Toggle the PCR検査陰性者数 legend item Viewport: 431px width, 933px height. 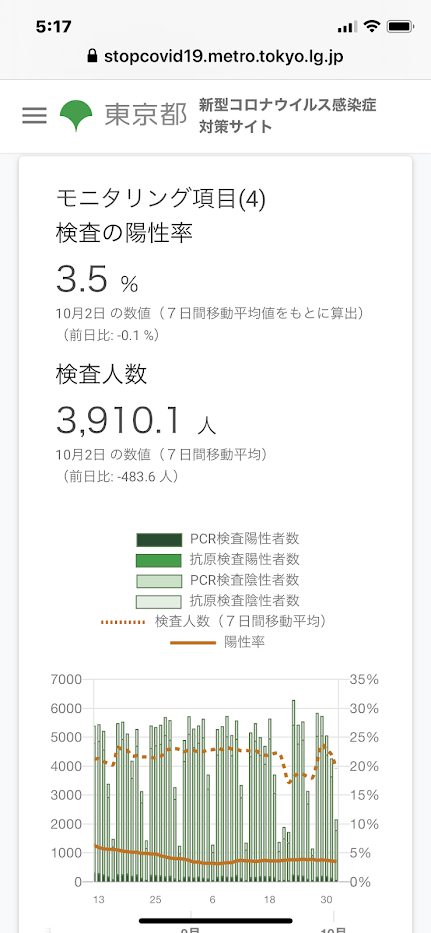click(218, 580)
